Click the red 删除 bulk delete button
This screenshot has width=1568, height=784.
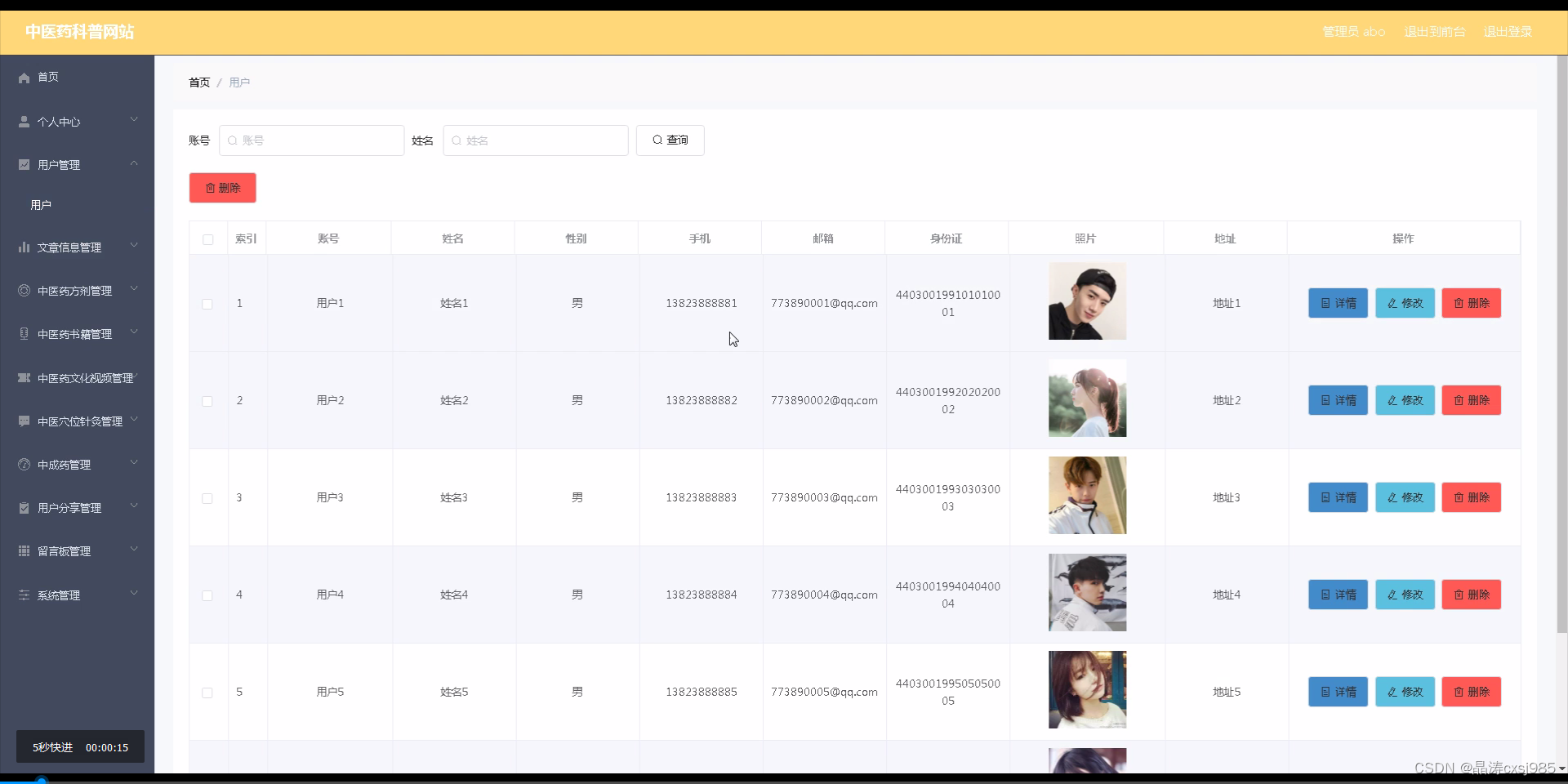click(222, 187)
